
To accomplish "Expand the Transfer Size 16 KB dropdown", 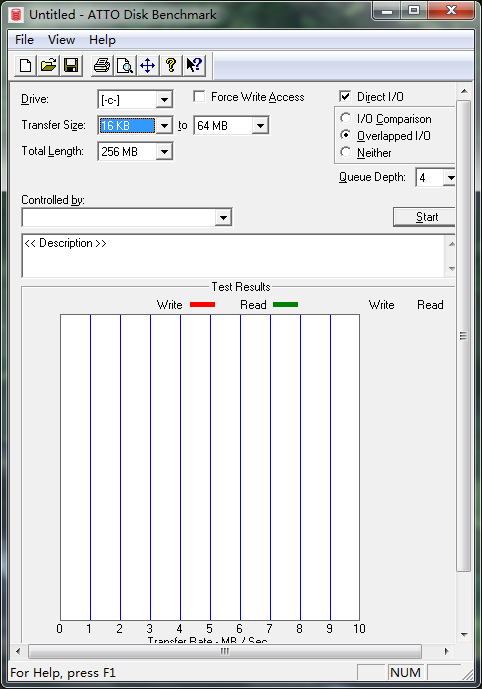I will (x=164, y=126).
